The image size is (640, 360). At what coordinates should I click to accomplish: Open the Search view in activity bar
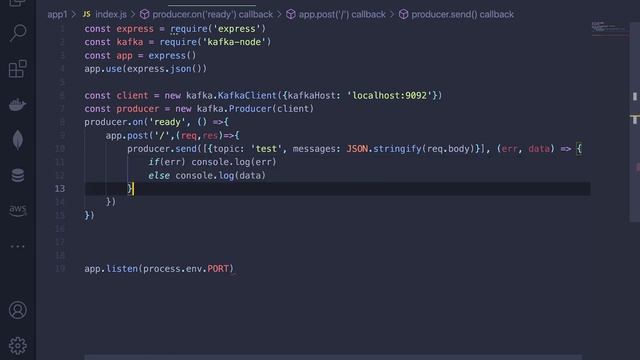(x=18, y=33)
